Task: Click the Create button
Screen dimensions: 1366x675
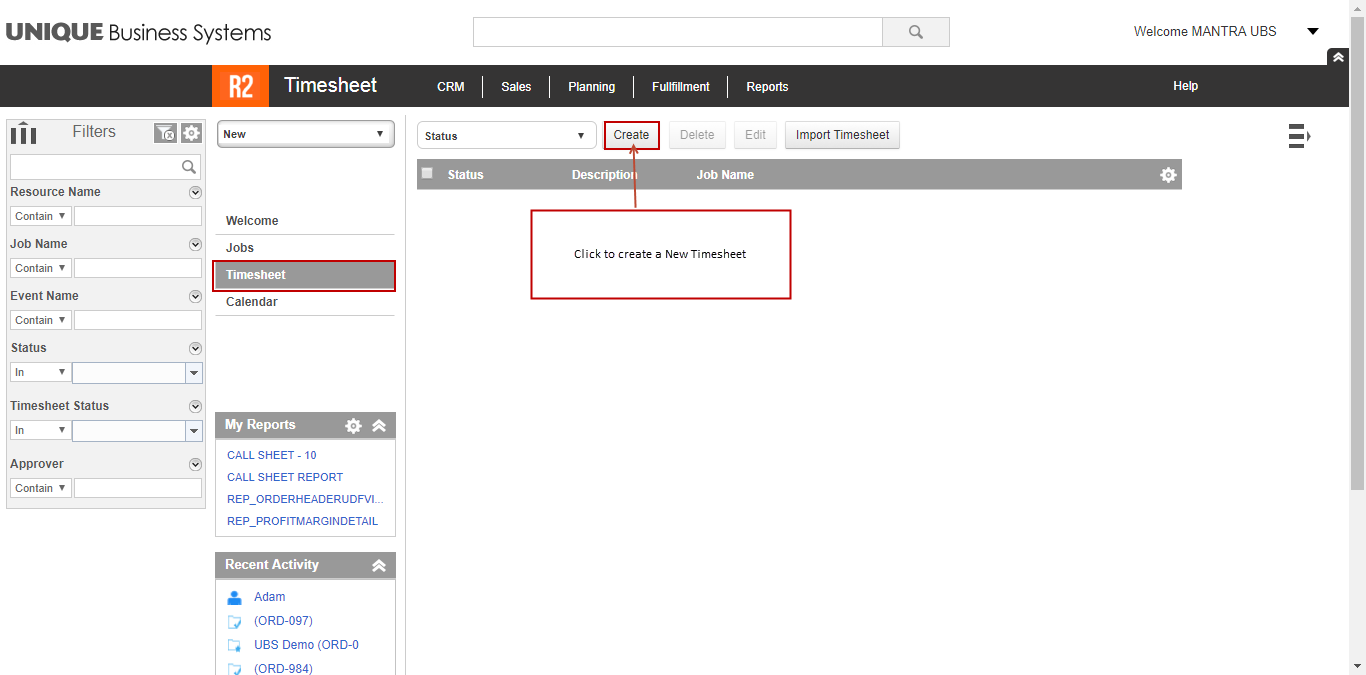Action: click(631, 135)
